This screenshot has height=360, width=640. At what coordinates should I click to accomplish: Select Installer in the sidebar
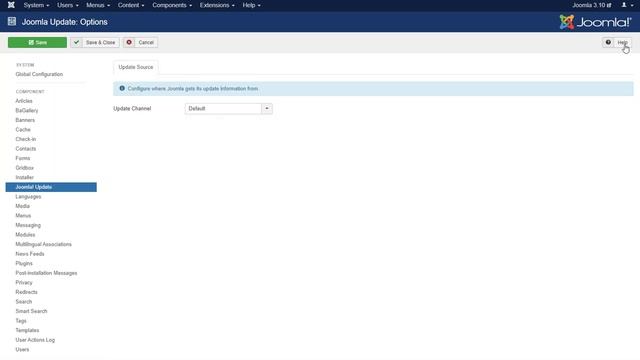point(24,177)
